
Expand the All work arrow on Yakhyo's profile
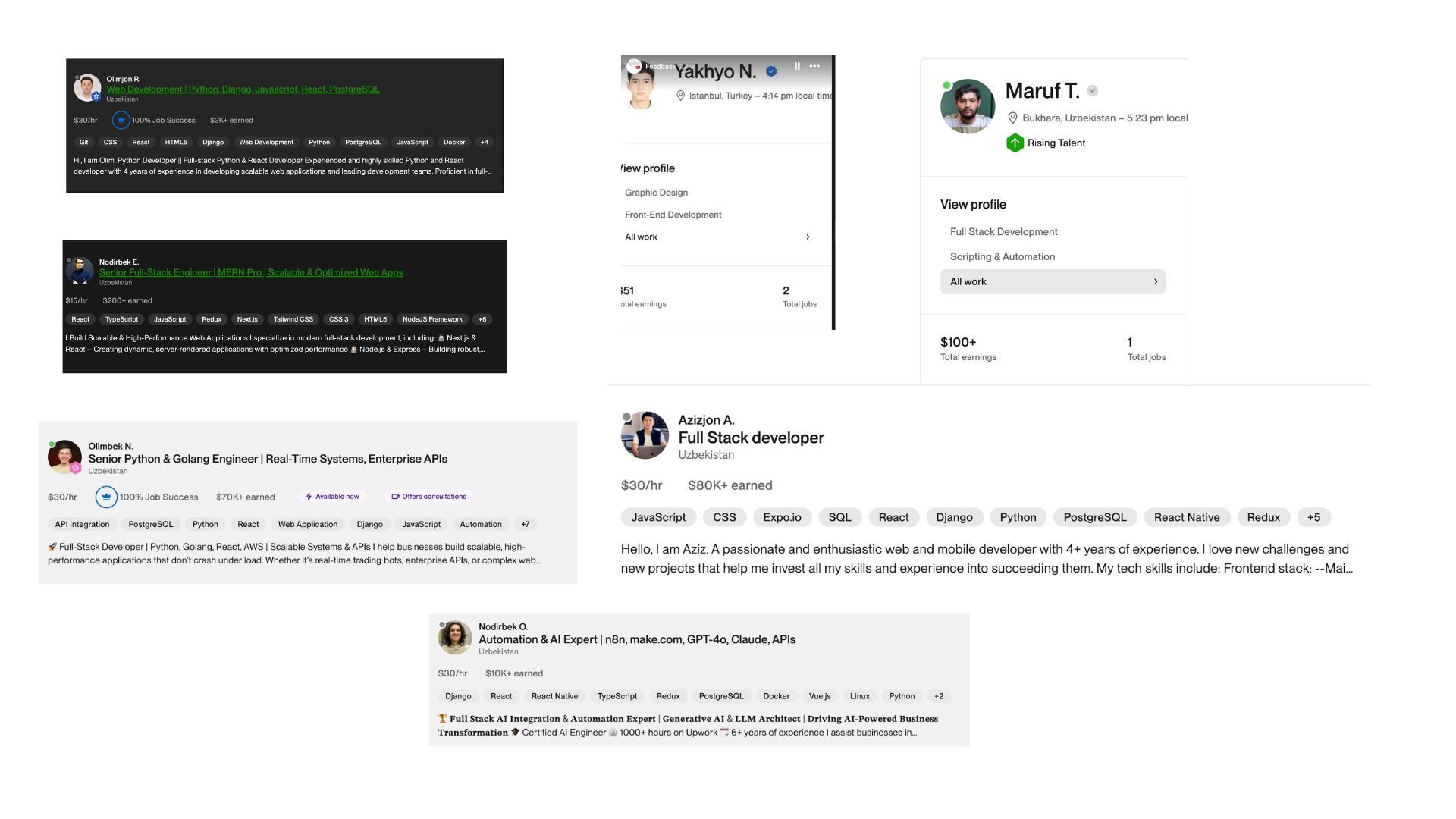point(808,237)
